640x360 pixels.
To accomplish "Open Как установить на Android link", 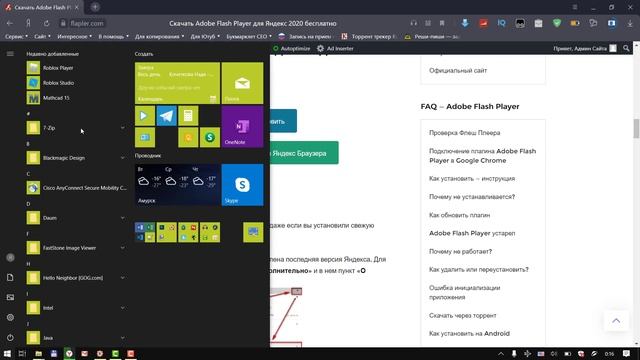I will tap(469, 333).
